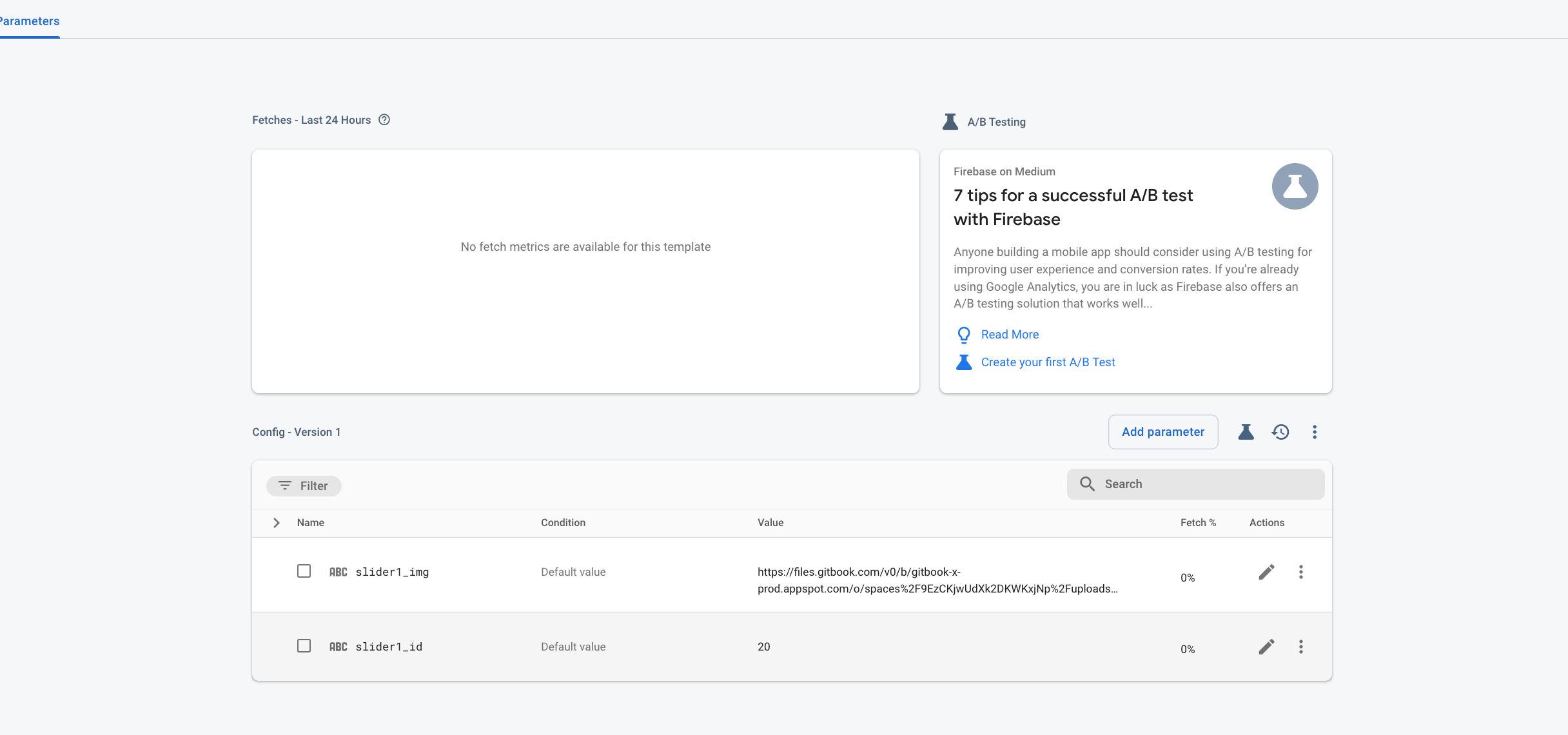Click the Add parameter button
The image size is (1568, 735).
(x=1162, y=432)
